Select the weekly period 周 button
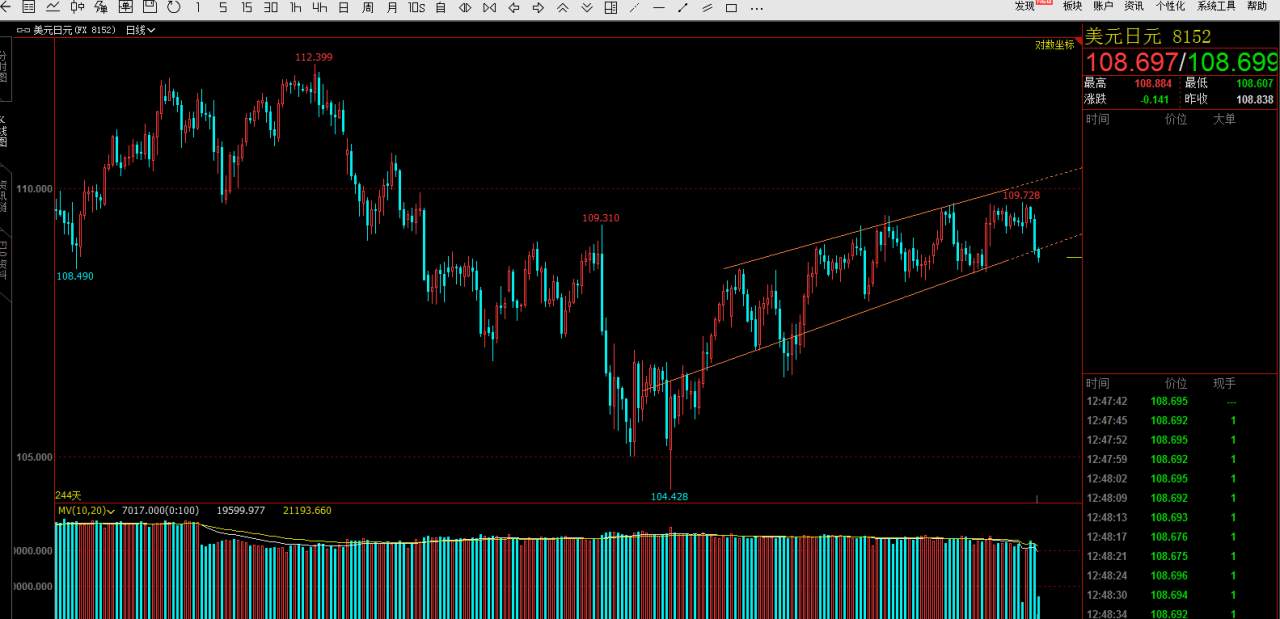 368,7
